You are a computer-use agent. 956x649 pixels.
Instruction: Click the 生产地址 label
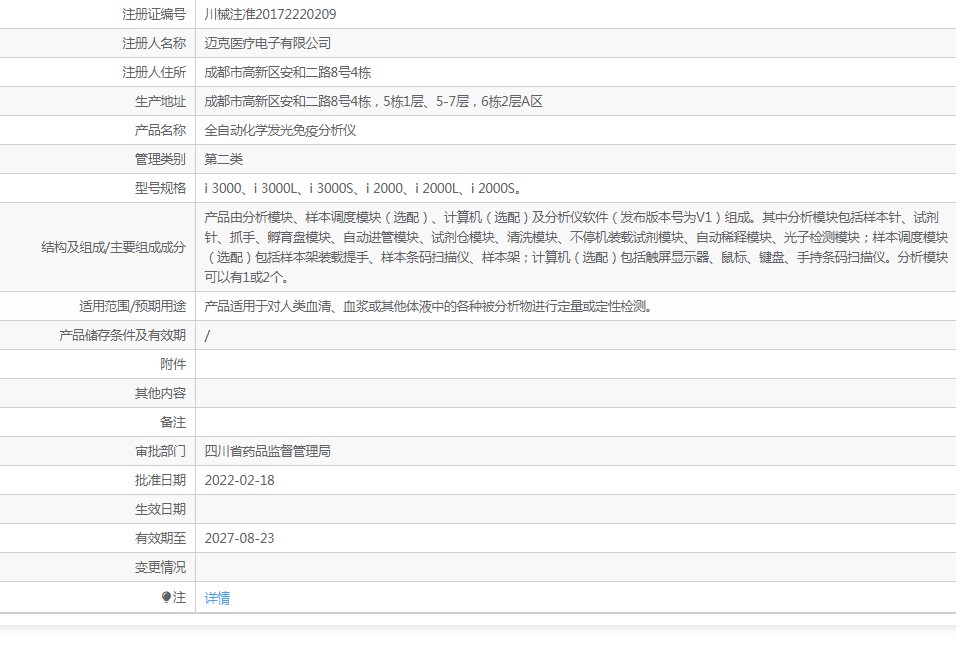point(160,101)
